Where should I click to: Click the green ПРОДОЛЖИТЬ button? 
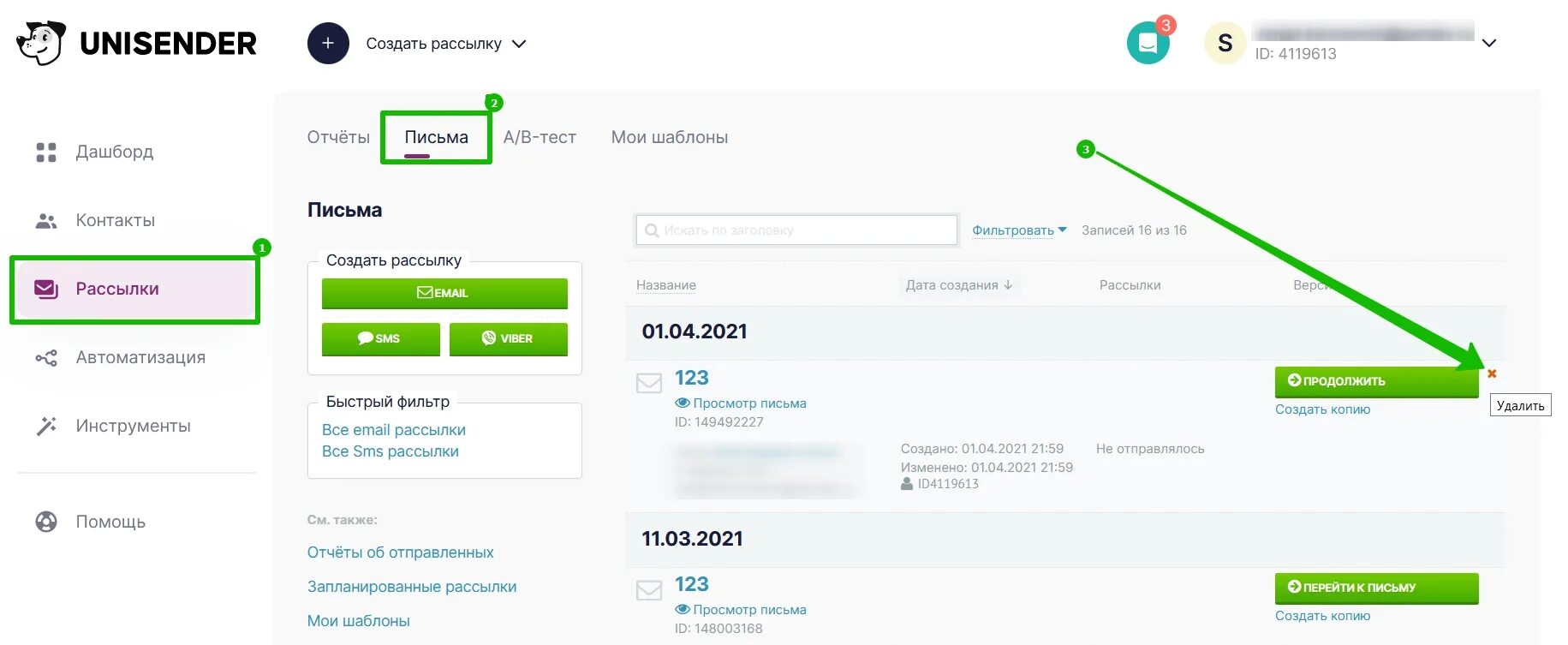pyautogui.click(x=1376, y=381)
